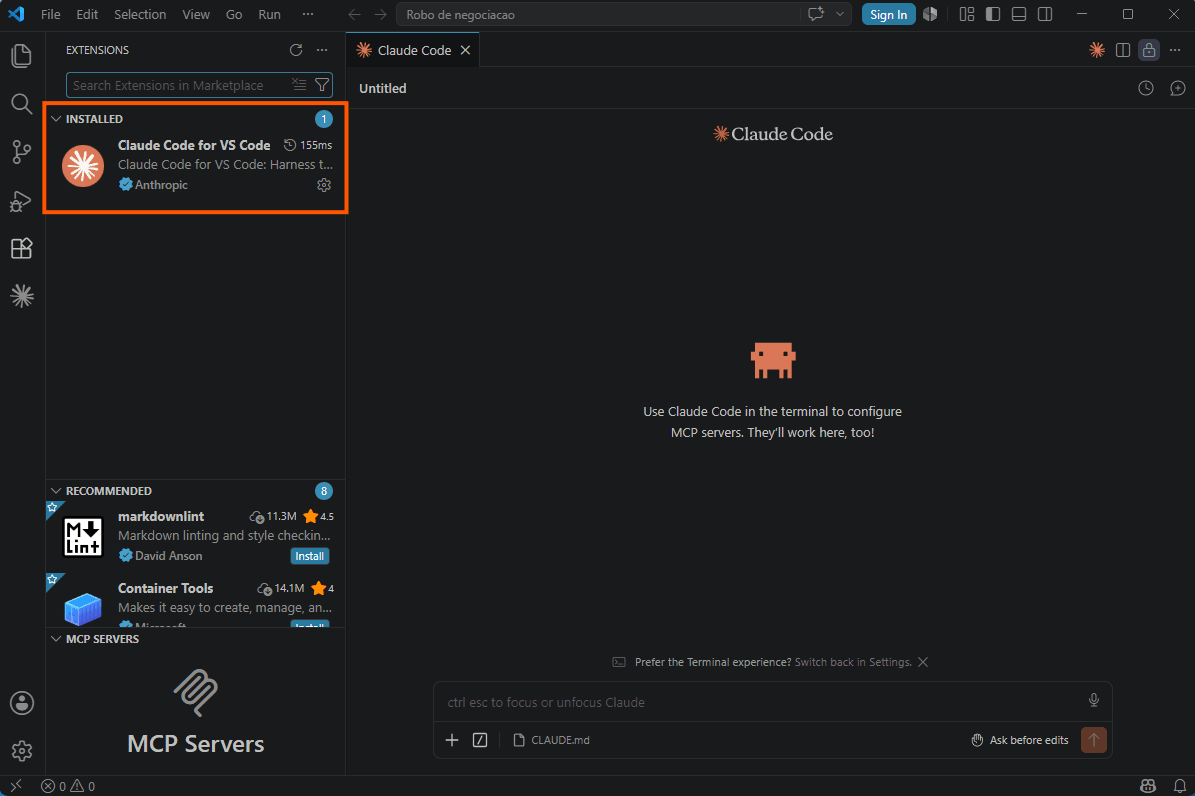
Task: Collapse the INSTALLED section
Action: [x=56, y=119]
